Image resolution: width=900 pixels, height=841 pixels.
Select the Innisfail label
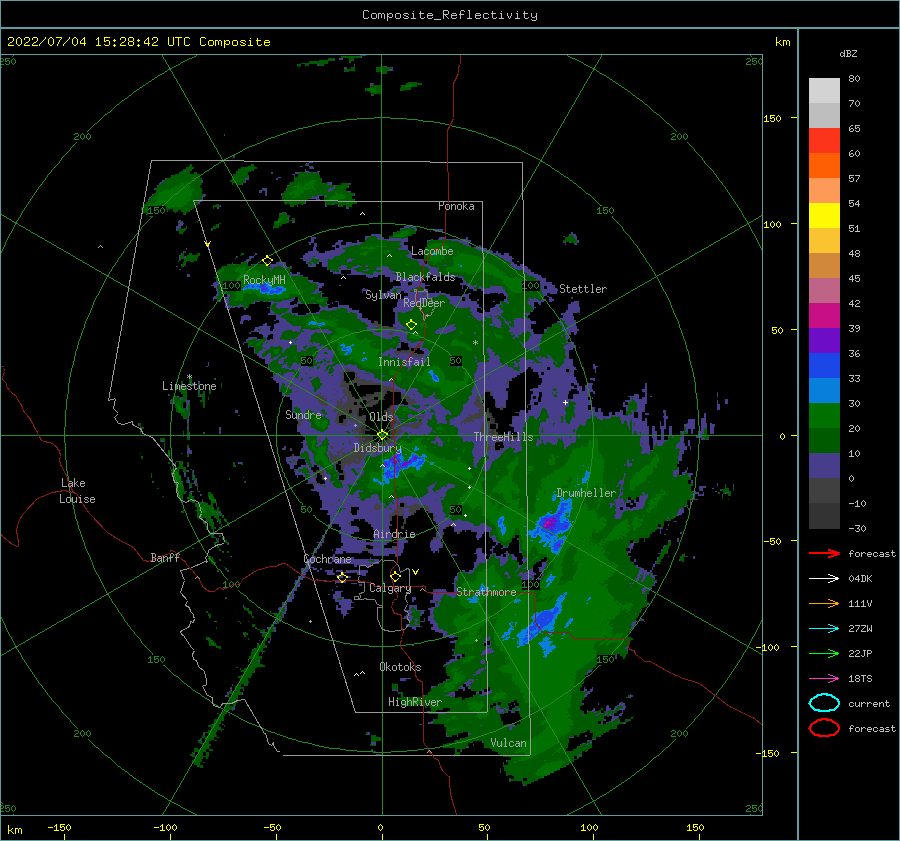[404, 362]
